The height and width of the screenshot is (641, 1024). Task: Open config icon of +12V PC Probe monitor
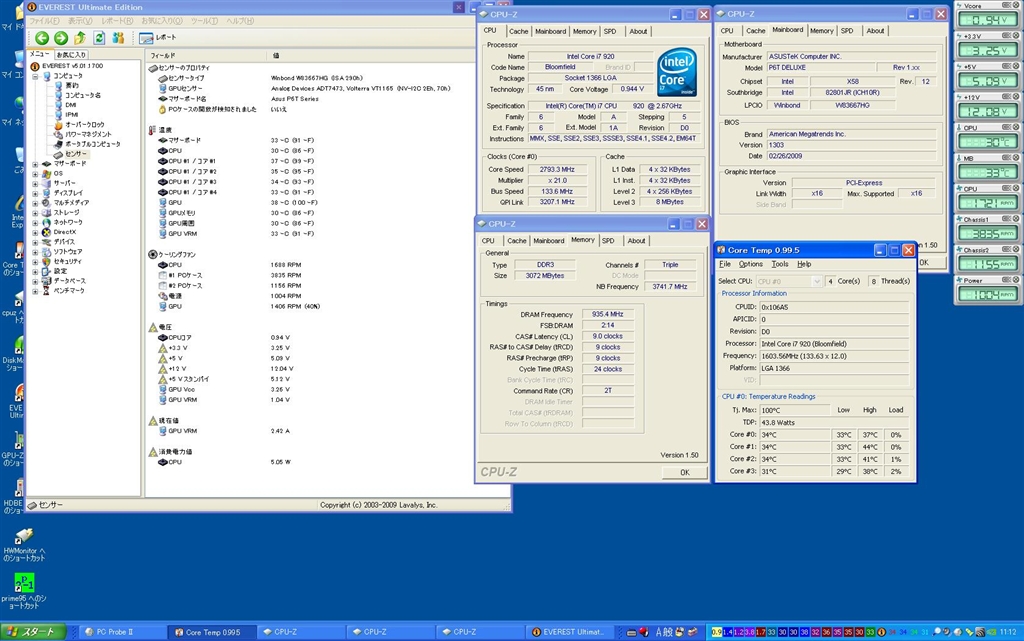pyautogui.click(x=1006, y=97)
